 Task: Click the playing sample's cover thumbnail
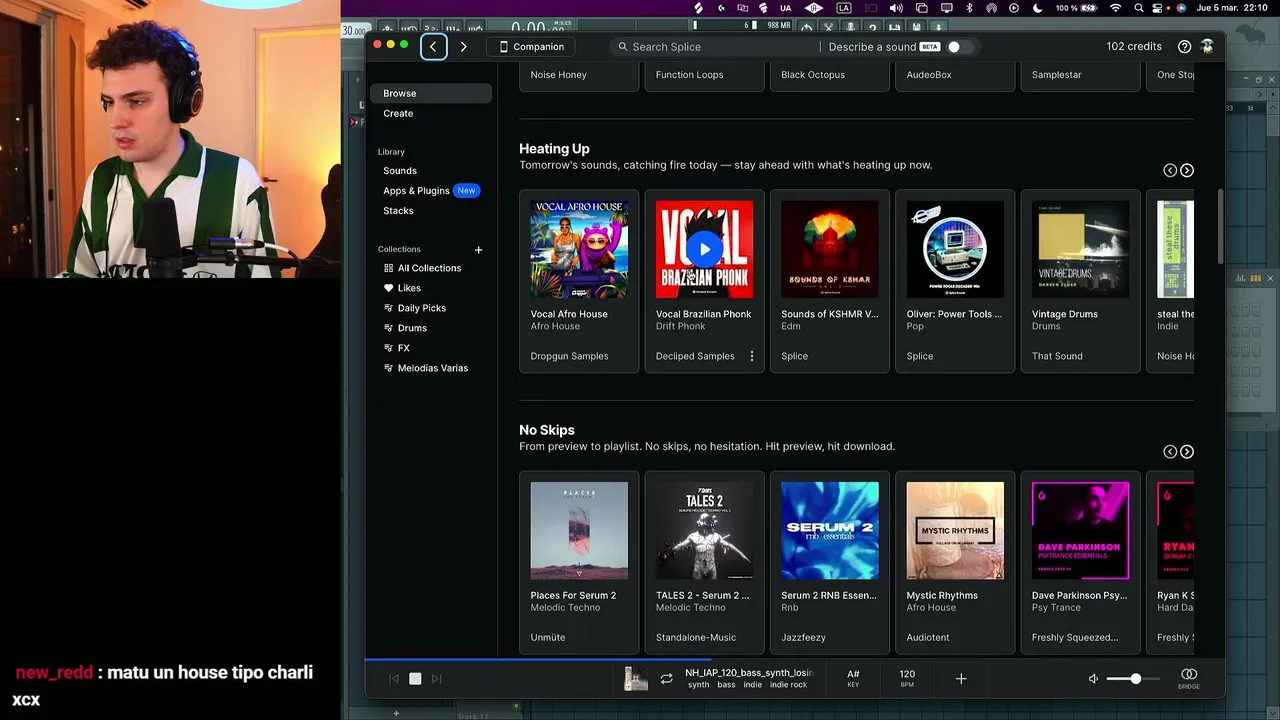636,679
